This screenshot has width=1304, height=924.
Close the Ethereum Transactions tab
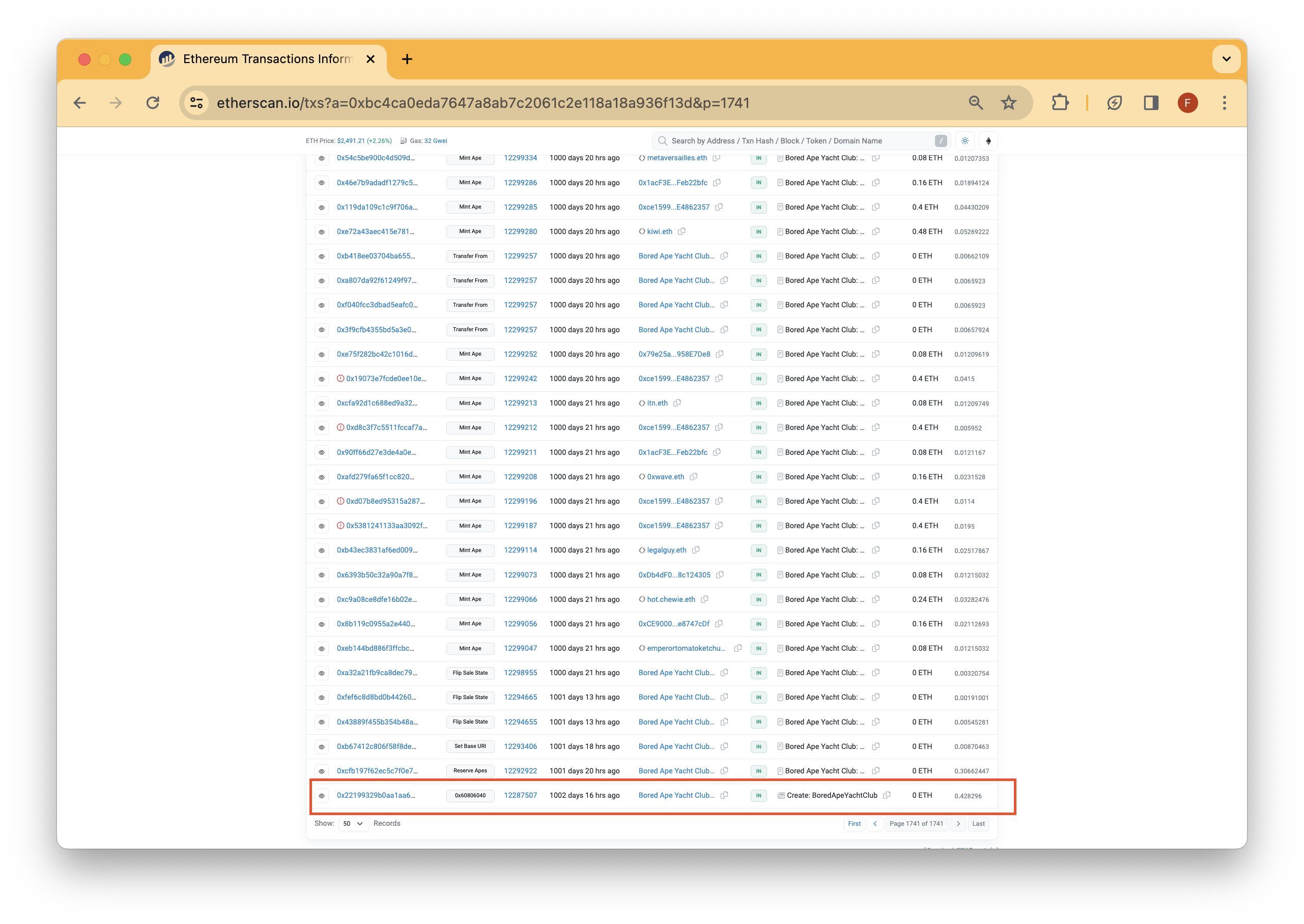(x=371, y=59)
